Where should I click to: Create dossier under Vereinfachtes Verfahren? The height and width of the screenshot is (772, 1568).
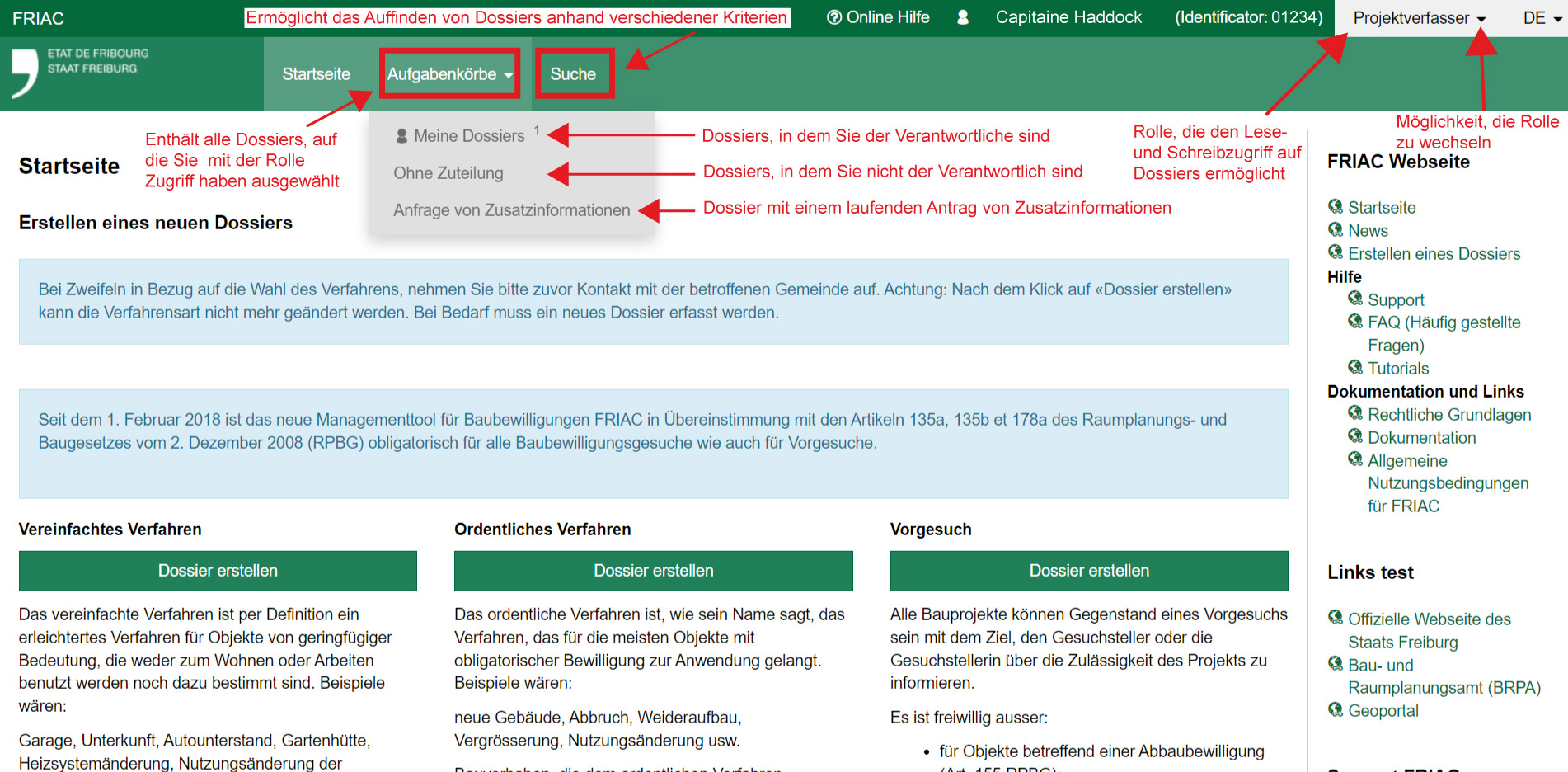(x=218, y=571)
